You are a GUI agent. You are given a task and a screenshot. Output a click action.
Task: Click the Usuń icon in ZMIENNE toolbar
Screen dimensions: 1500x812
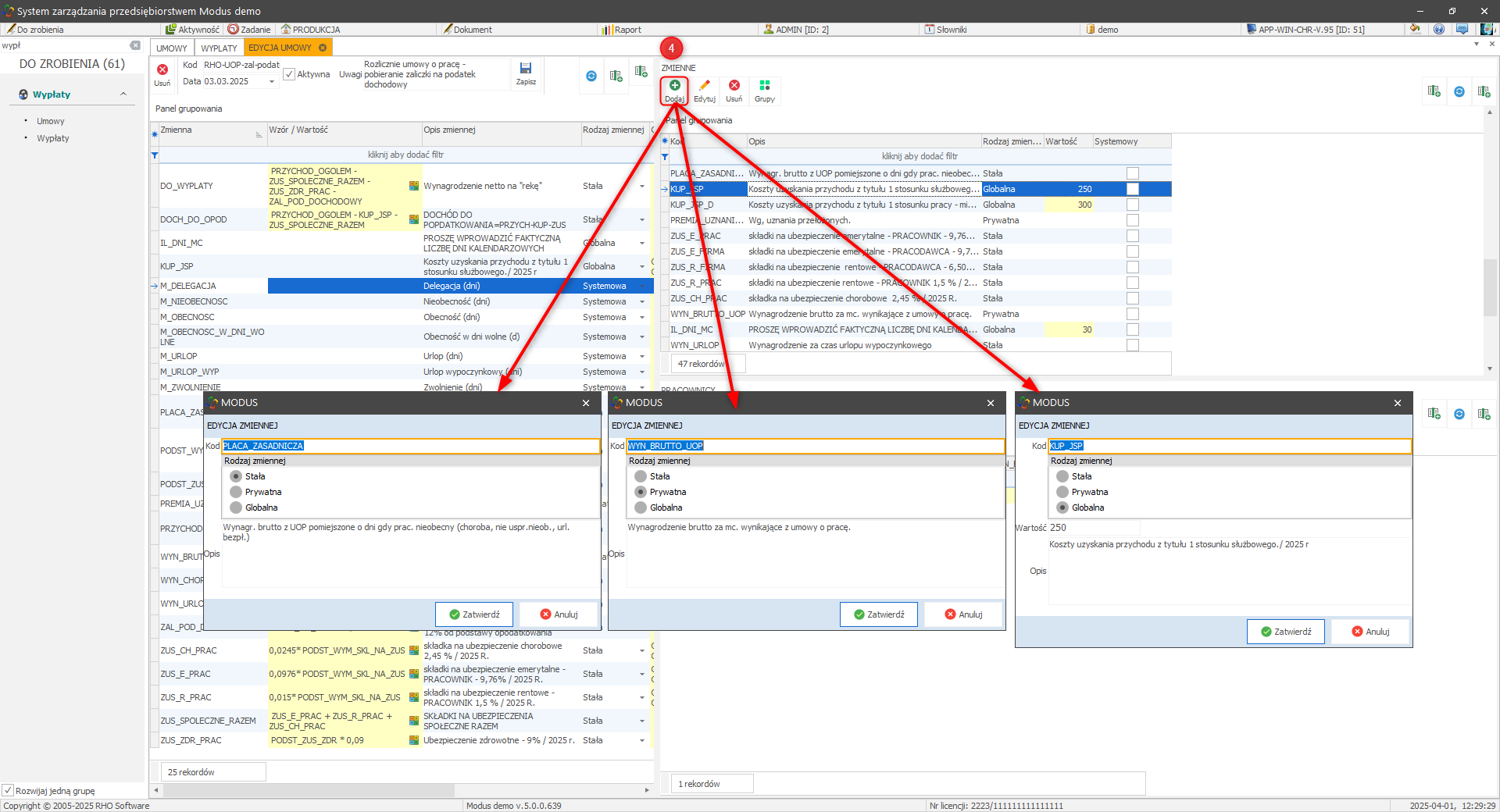click(x=734, y=86)
